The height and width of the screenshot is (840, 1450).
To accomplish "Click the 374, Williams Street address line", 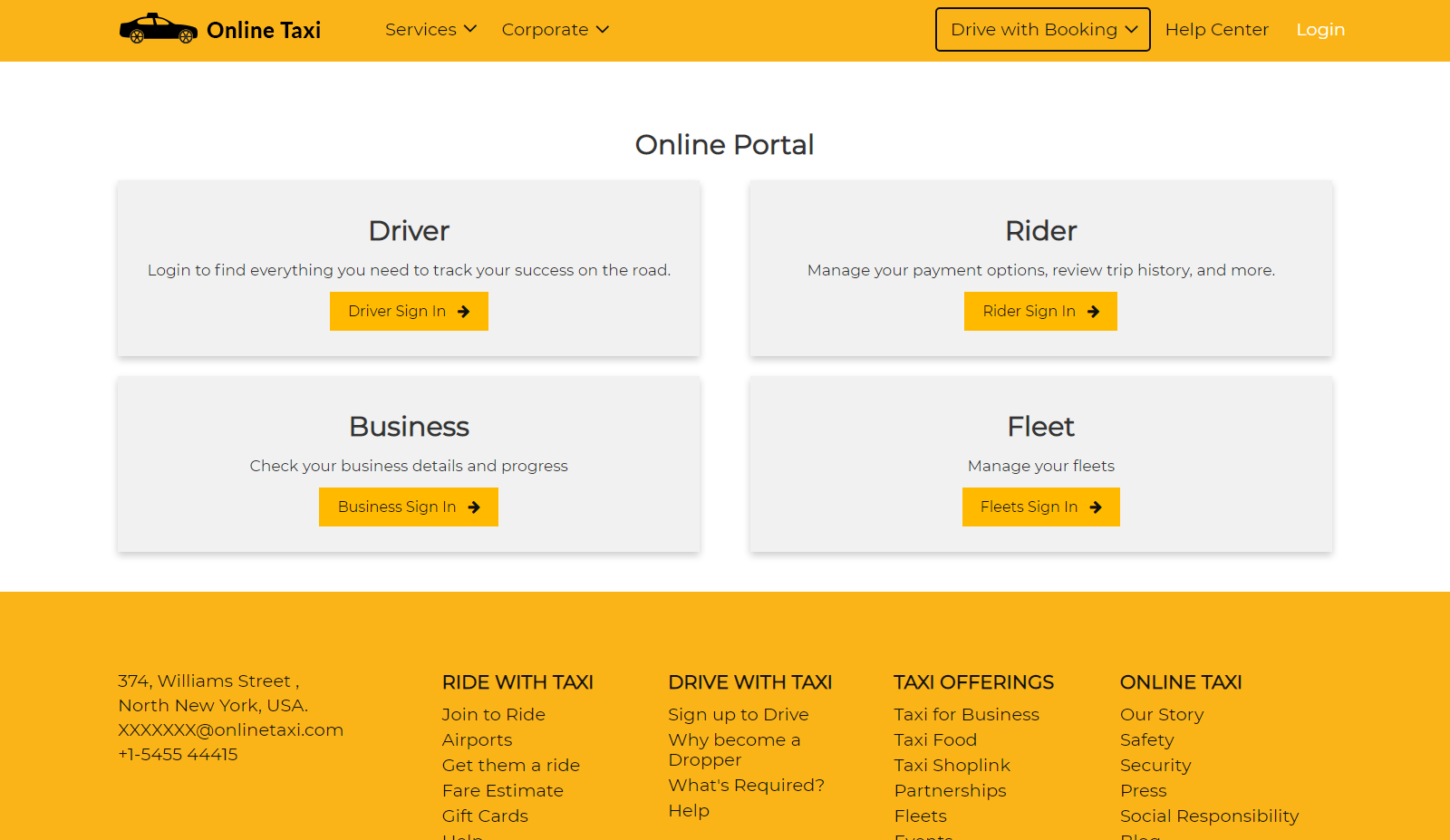I will (x=208, y=681).
